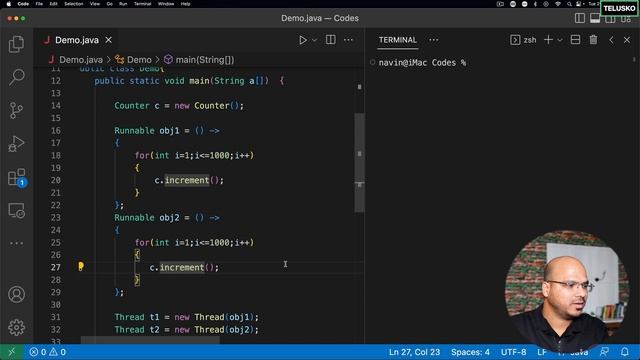Click "Counter c = new Counter();" line
The image size is (640, 360).
coord(179,106)
